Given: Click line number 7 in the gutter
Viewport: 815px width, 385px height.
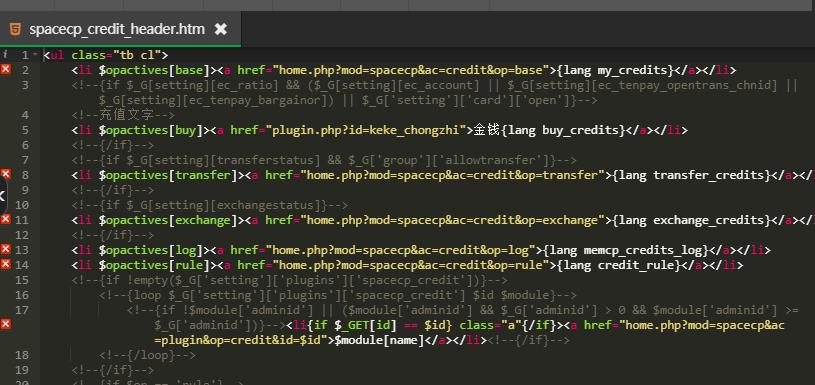Looking at the screenshot, I should pyautogui.click(x=25, y=160).
